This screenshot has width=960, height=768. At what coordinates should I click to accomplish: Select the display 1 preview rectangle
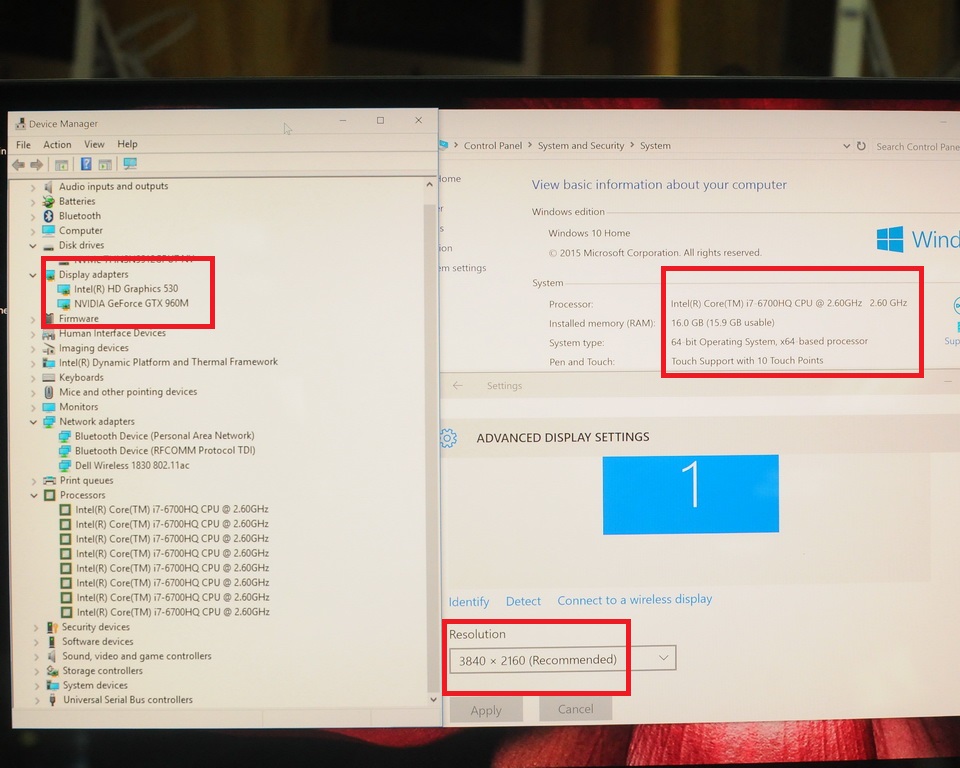(x=691, y=494)
